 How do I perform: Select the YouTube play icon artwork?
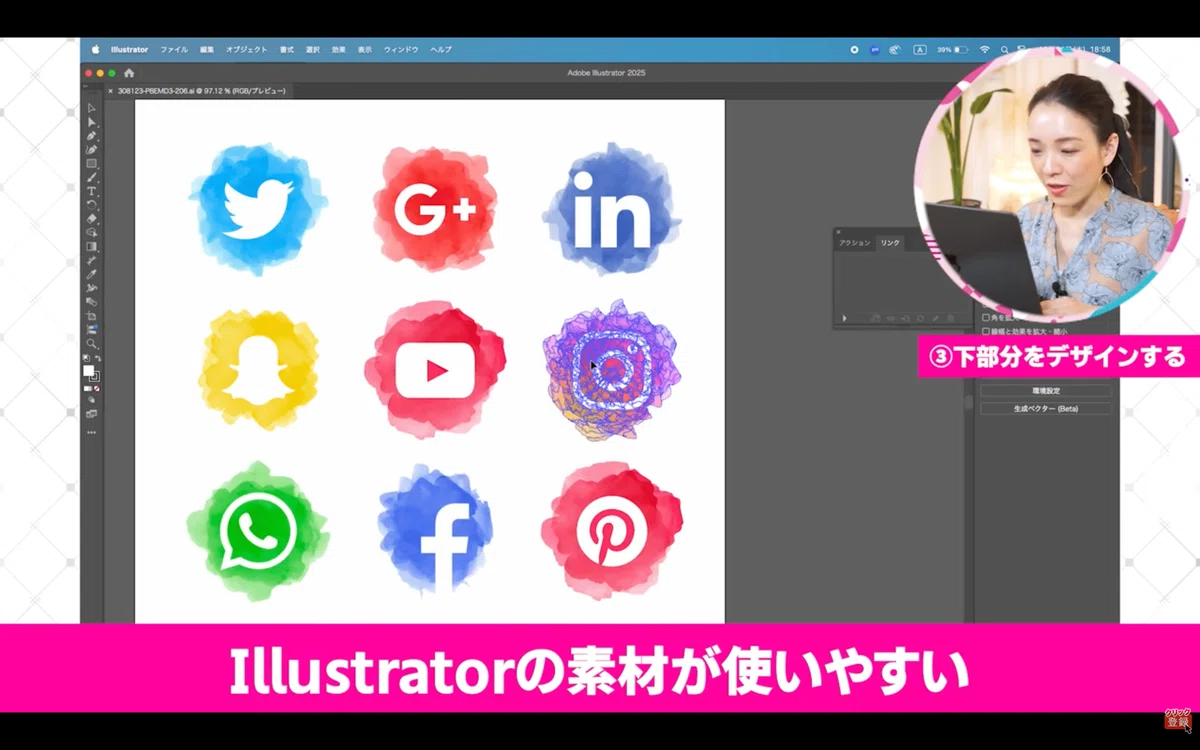pyautogui.click(x=435, y=370)
